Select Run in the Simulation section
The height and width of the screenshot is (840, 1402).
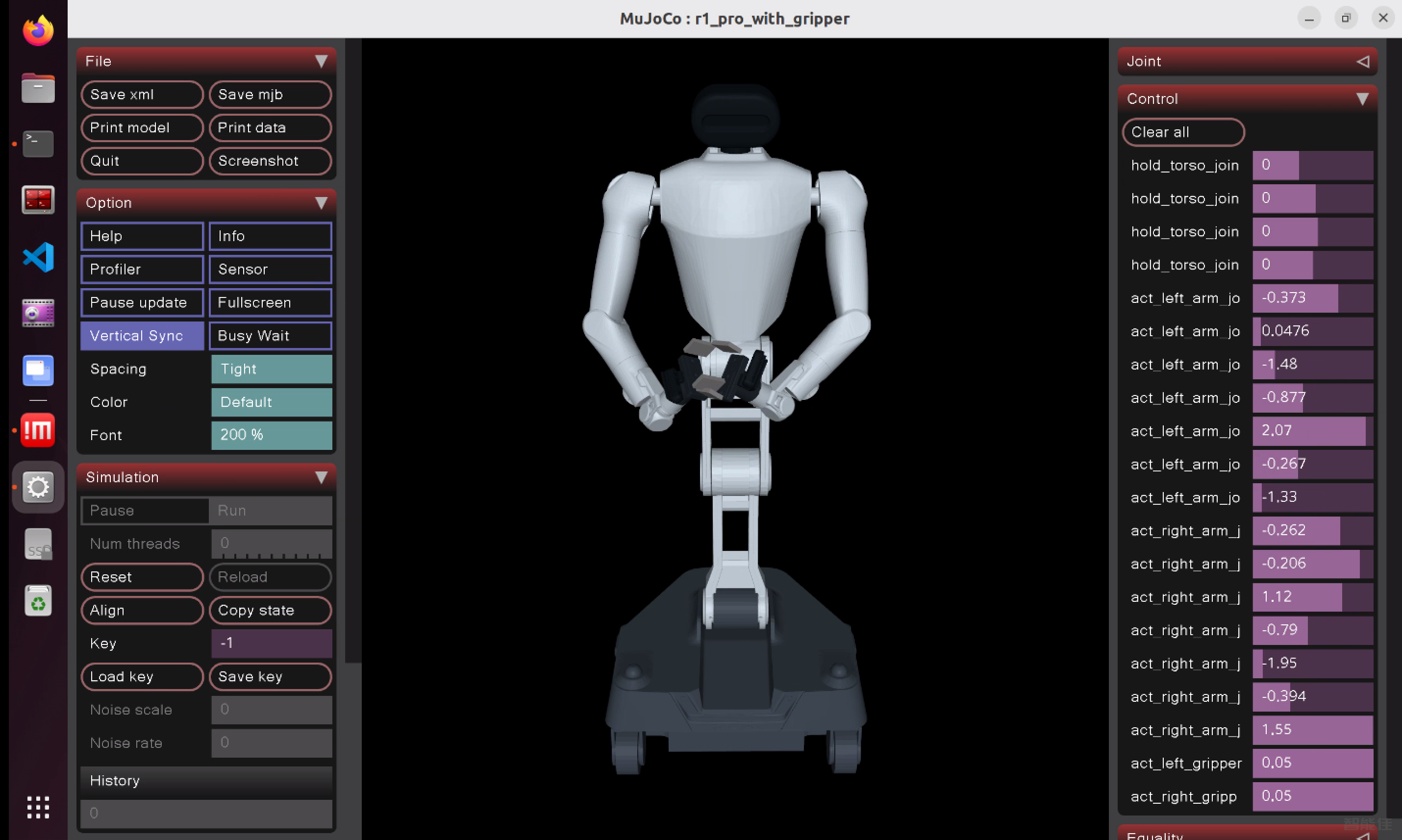pos(271,511)
